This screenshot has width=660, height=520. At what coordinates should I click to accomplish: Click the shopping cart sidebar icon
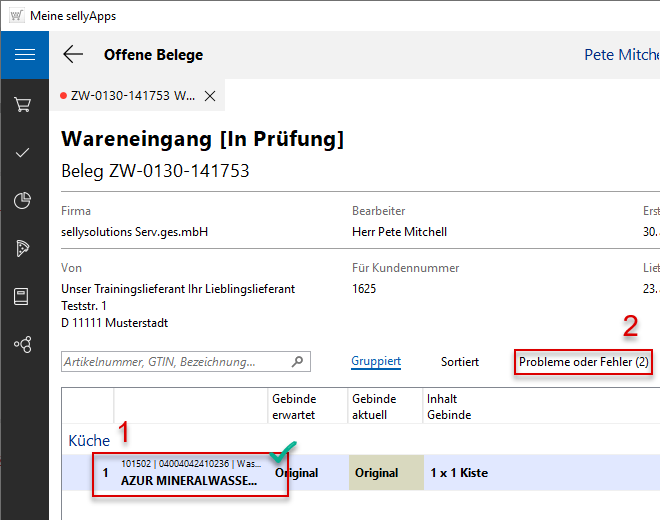coord(24,104)
